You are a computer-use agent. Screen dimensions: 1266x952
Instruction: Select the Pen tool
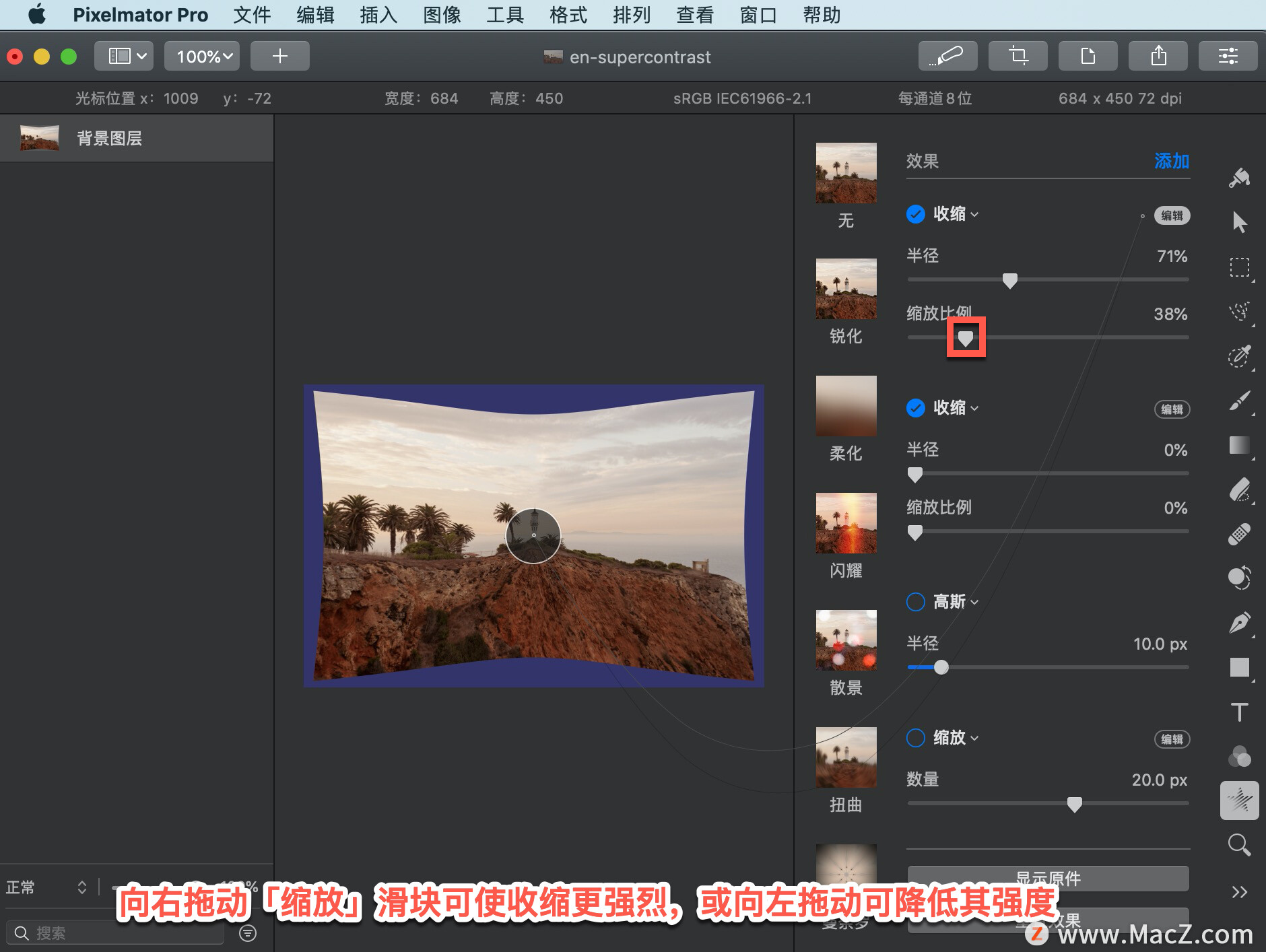[x=1239, y=623]
